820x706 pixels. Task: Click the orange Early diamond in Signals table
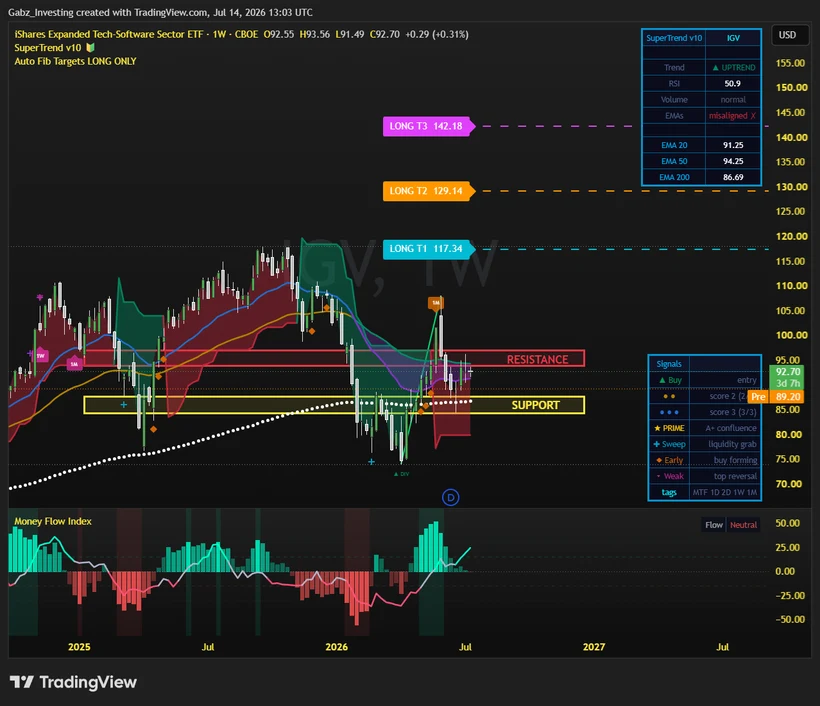point(659,460)
